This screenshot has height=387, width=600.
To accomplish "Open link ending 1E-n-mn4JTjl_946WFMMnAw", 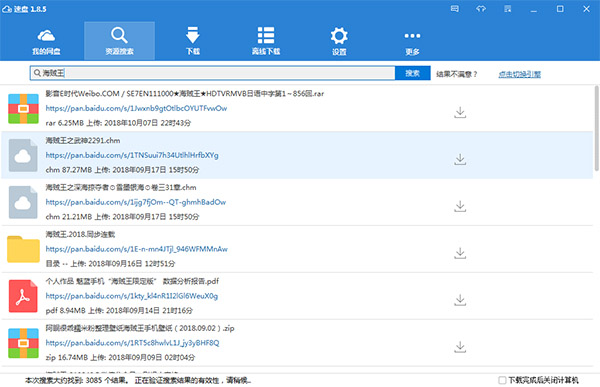I will (137, 249).
